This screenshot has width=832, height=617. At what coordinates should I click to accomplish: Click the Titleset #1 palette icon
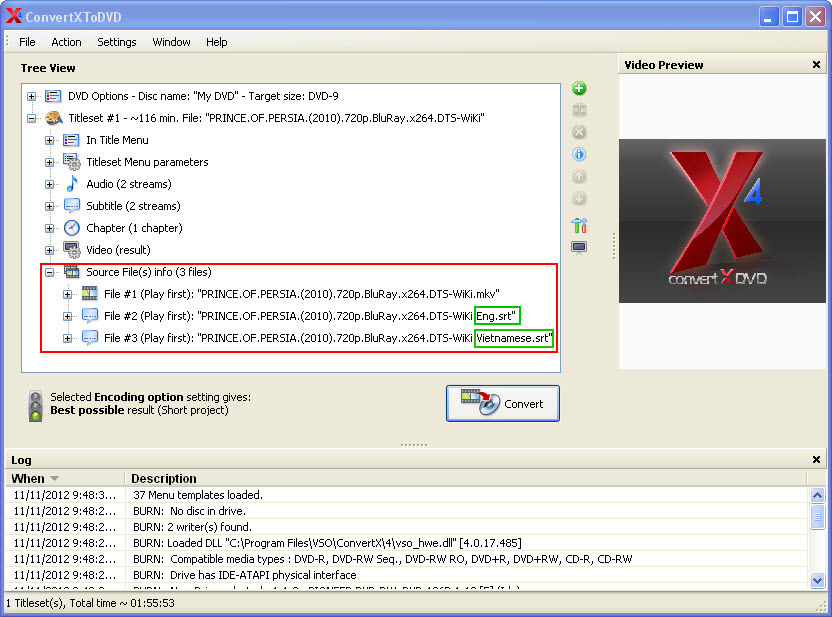pos(54,118)
